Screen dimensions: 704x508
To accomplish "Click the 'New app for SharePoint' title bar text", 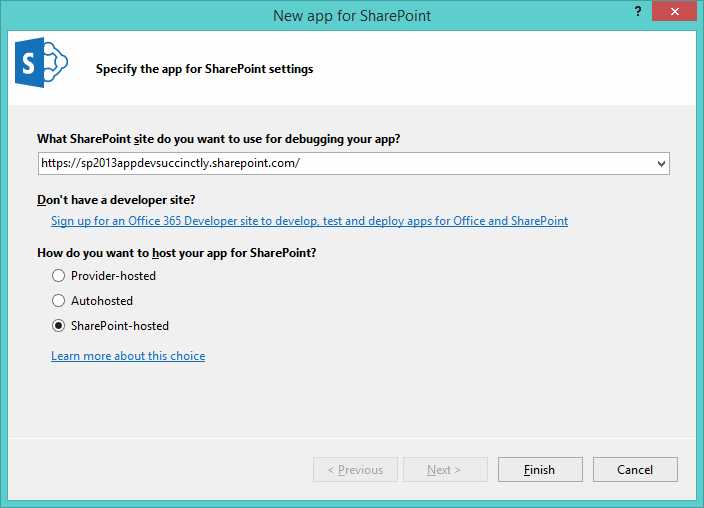I will (352, 16).
